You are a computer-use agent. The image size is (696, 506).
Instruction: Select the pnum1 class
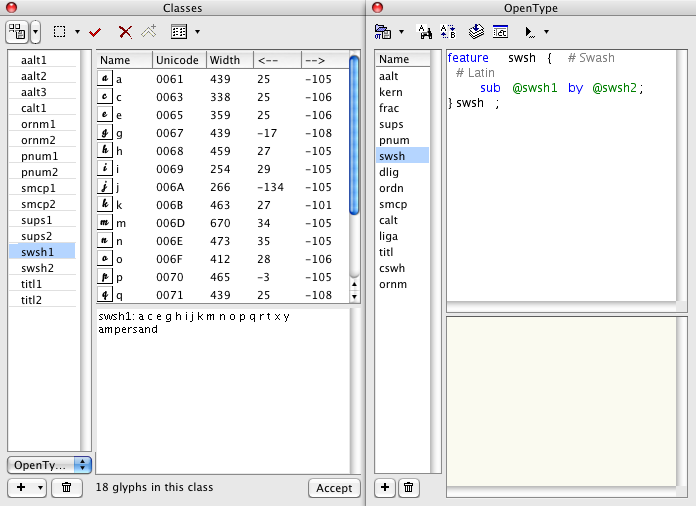pos(42,156)
